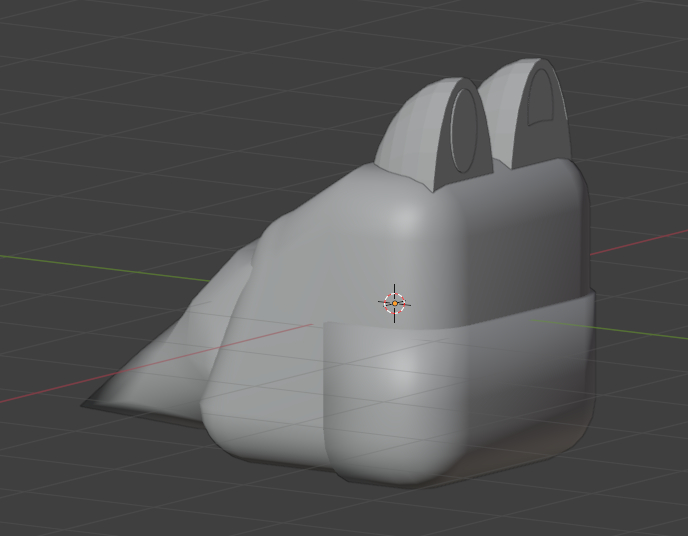This screenshot has height=536, width=688.
Task: Click the 3D cursor crosshair
Action: (395, 302)
